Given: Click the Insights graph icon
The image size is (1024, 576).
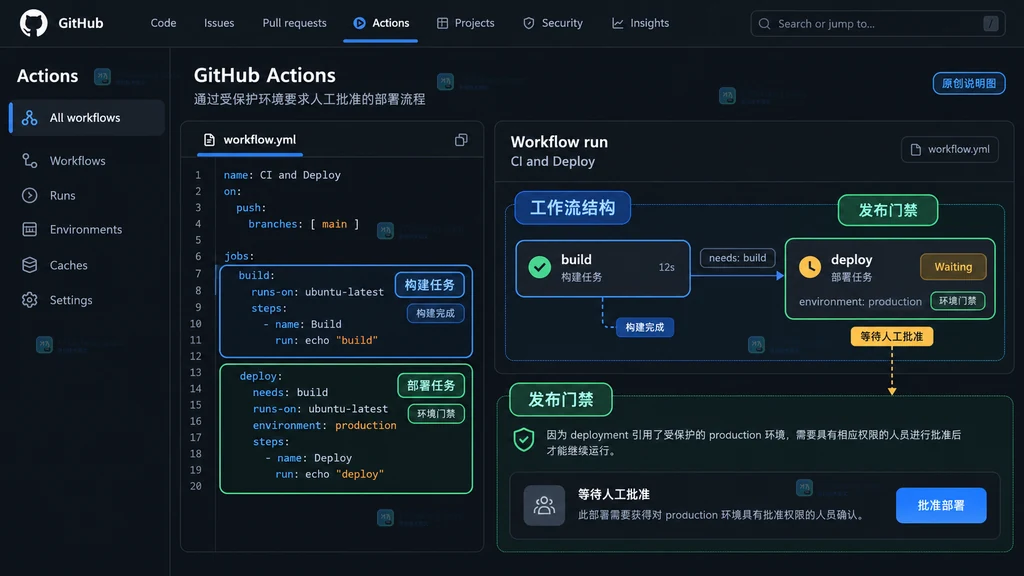Looking at the screenshot, I should tap(617, 23).
